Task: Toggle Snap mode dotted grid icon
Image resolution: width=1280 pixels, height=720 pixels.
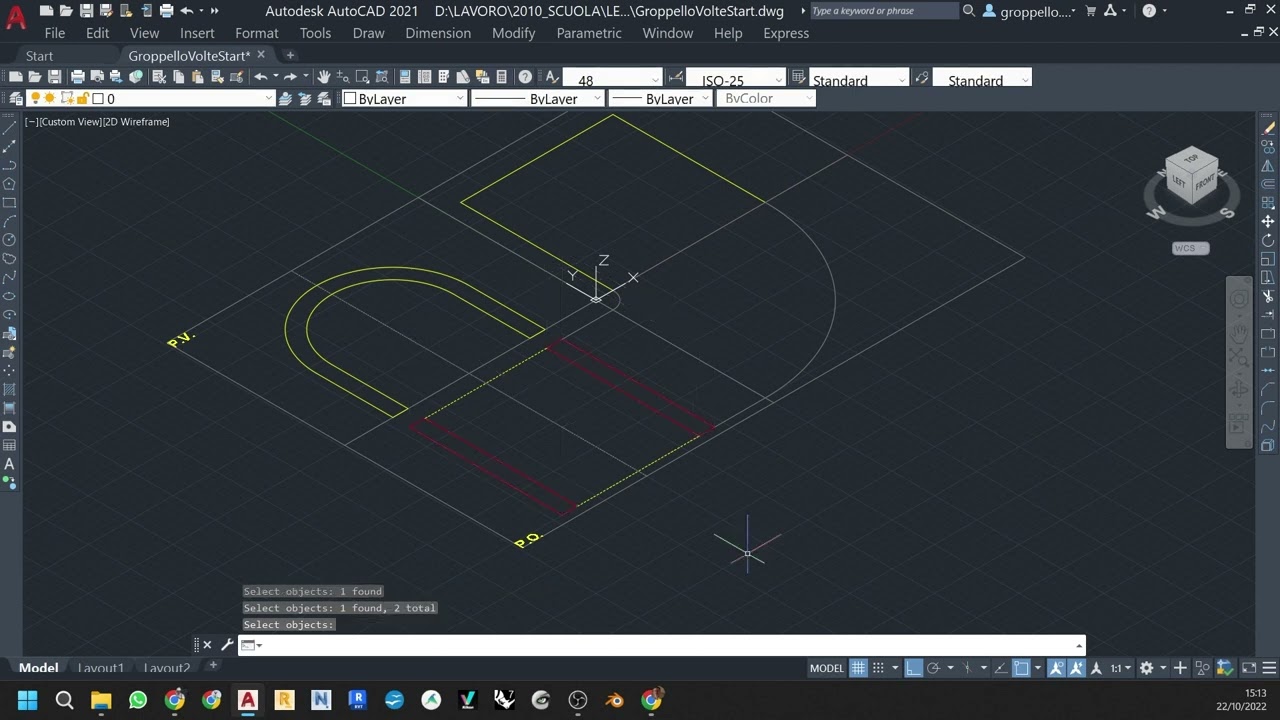Action: (878, 668)
